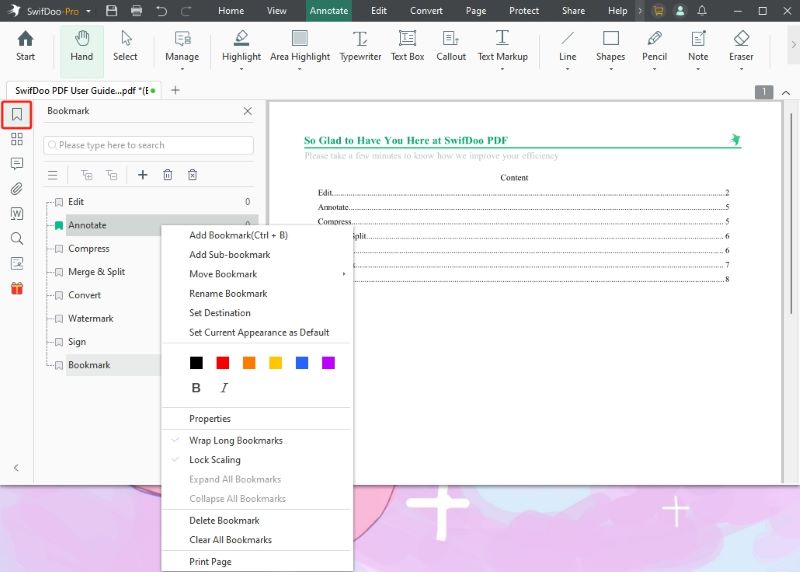Open the Home ribbon tab
This screenshot has height=572, width=800.
[231, 11]
